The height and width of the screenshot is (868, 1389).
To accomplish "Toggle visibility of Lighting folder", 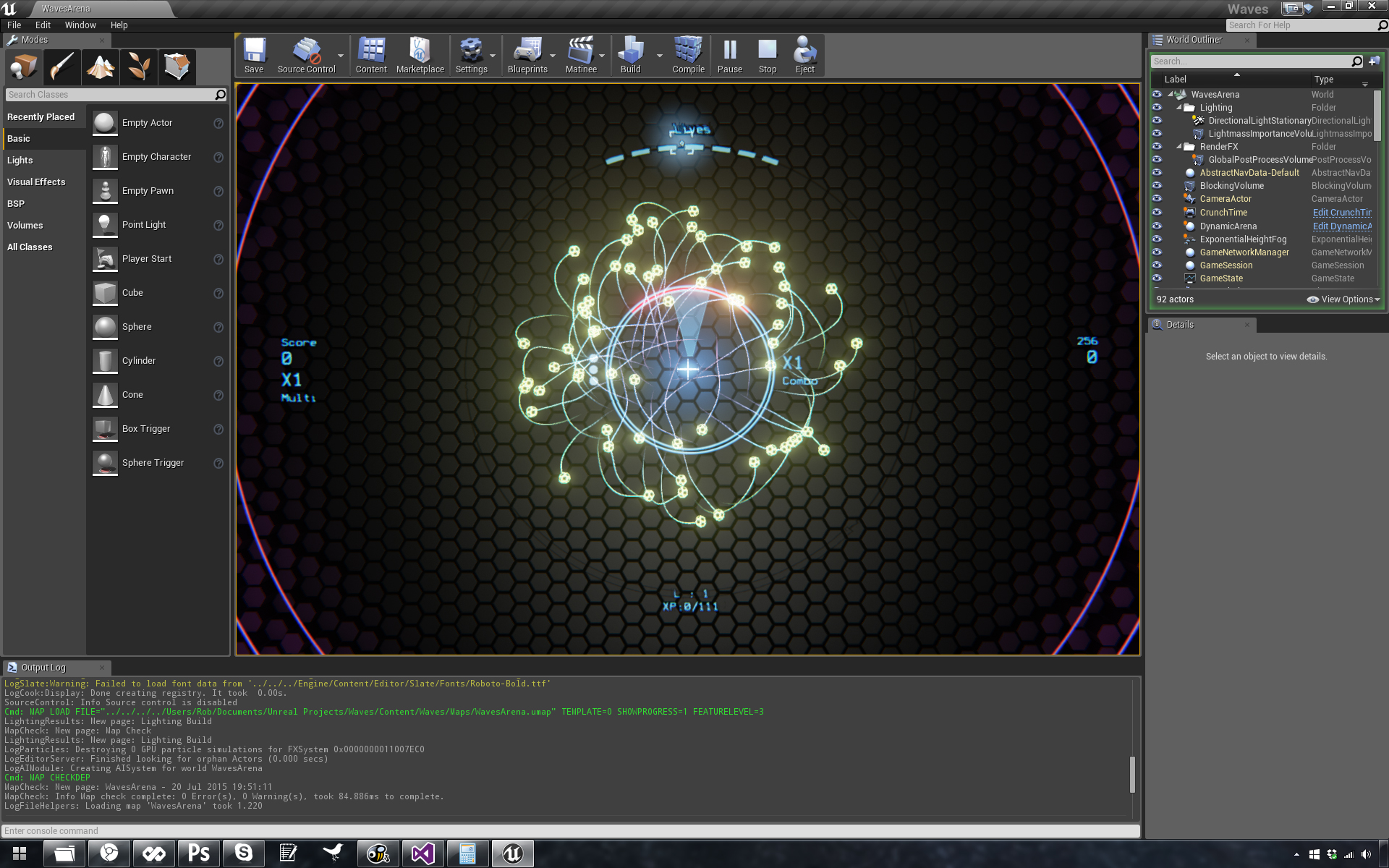I will point(1157,108).
